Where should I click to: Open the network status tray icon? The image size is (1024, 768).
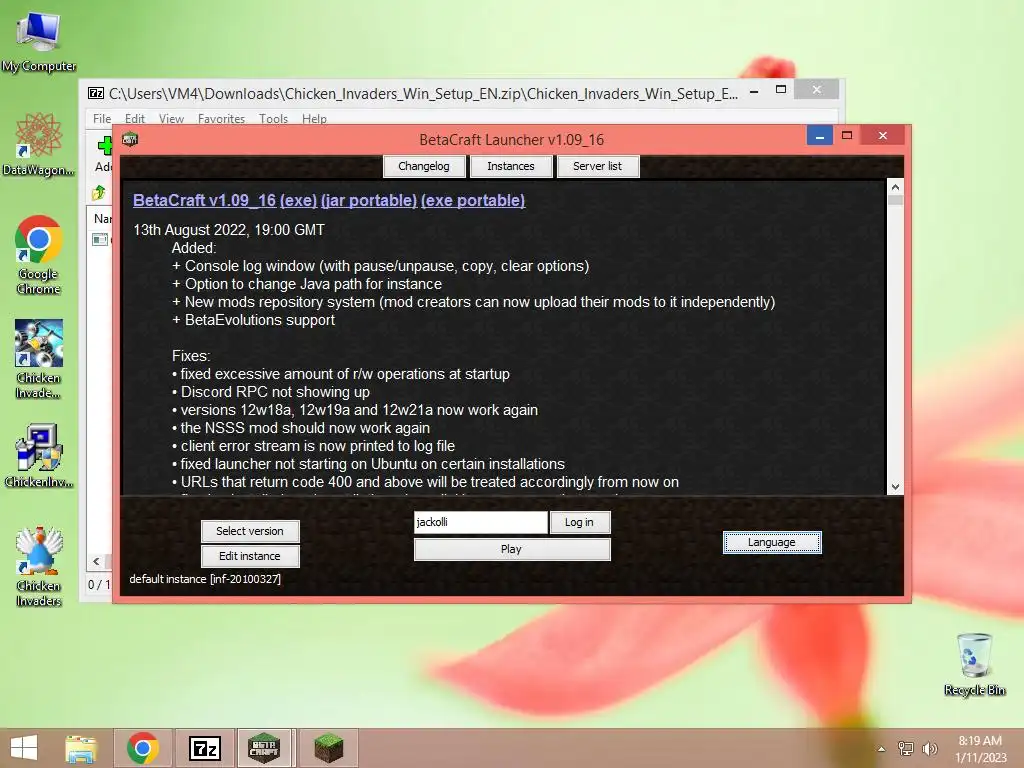click(x=906, y=749)
